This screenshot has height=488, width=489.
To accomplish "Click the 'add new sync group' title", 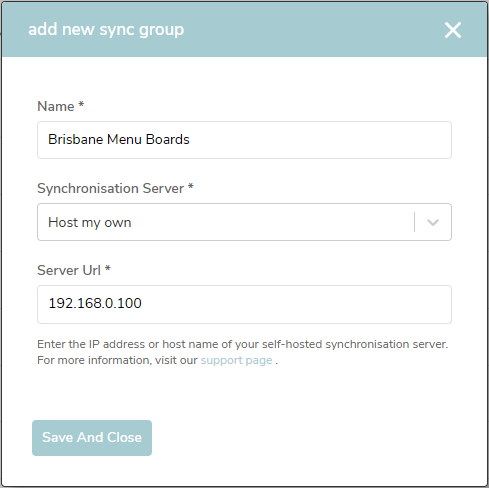I will click(x=106, y=30).
